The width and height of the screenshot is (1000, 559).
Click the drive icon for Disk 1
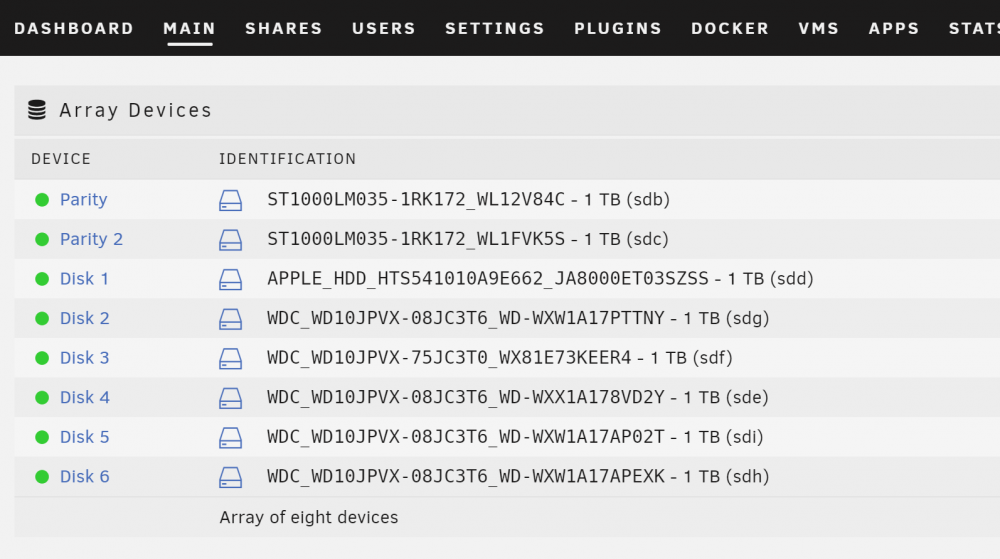tap(230, 279)
